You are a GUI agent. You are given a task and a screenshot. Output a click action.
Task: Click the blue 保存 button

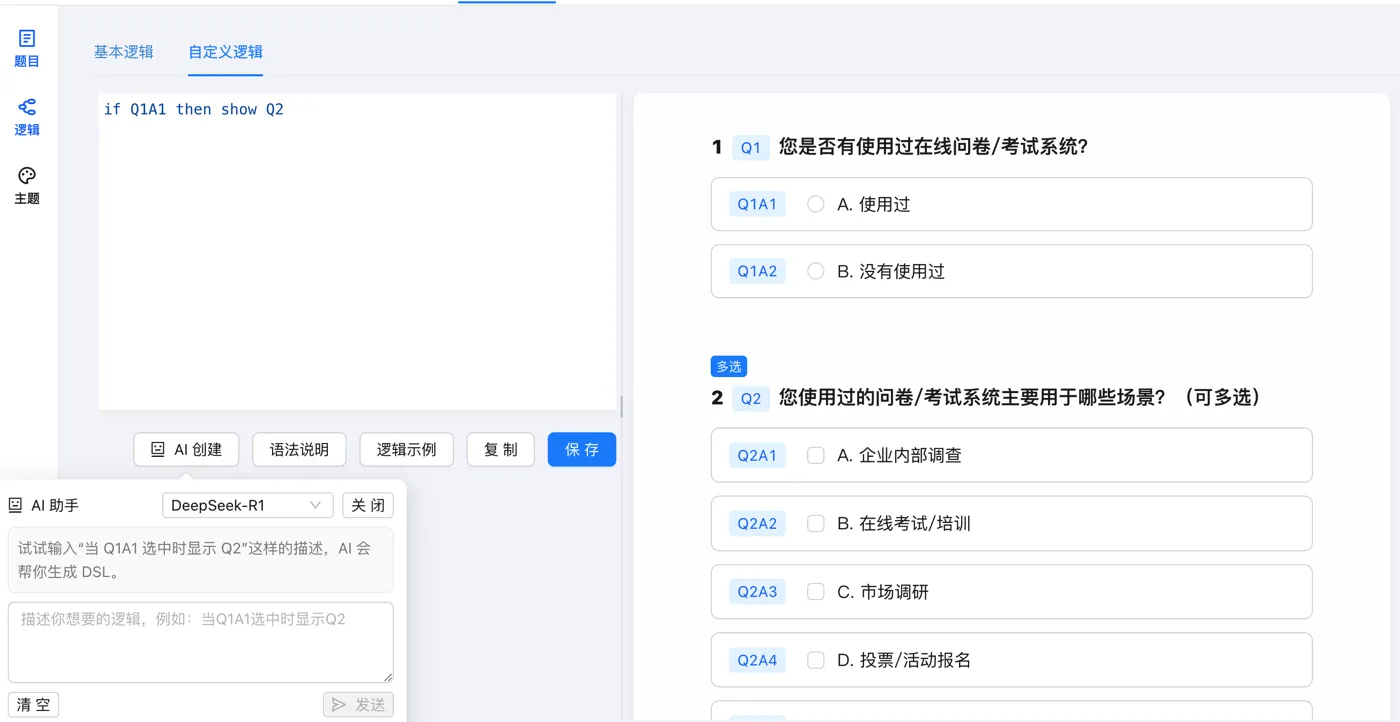(581, 450)
